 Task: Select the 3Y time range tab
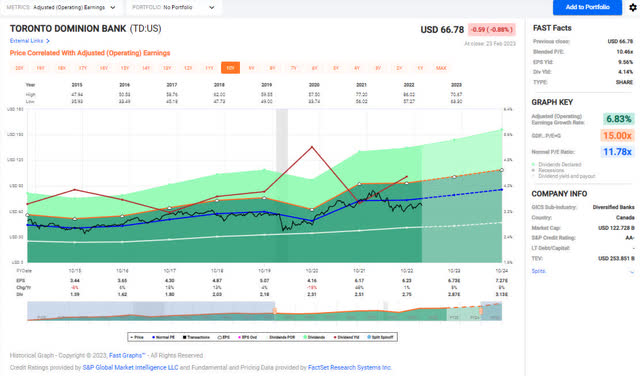tap(378, 68)
